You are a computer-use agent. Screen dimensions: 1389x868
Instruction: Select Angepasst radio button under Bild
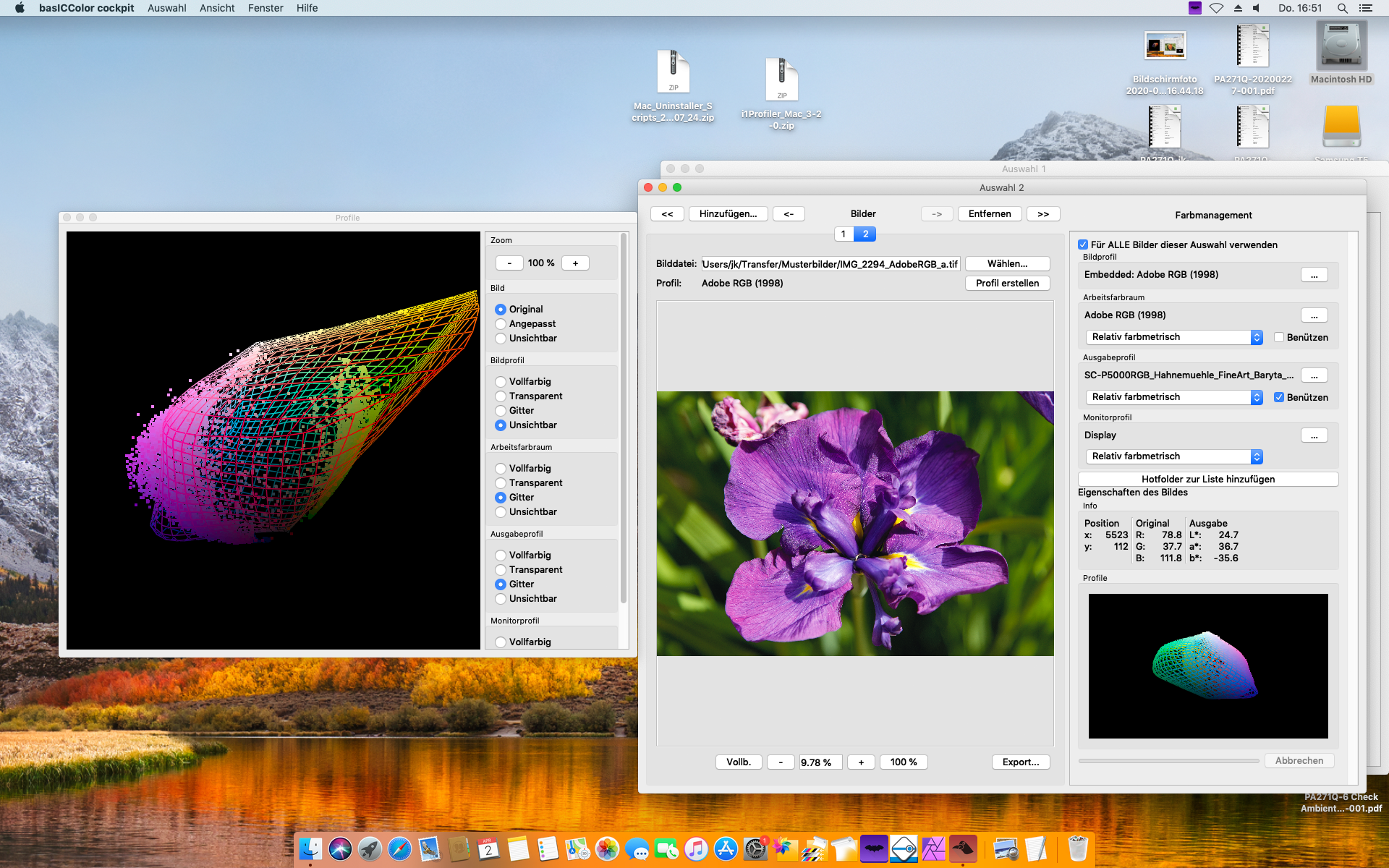tap(501, 324)
